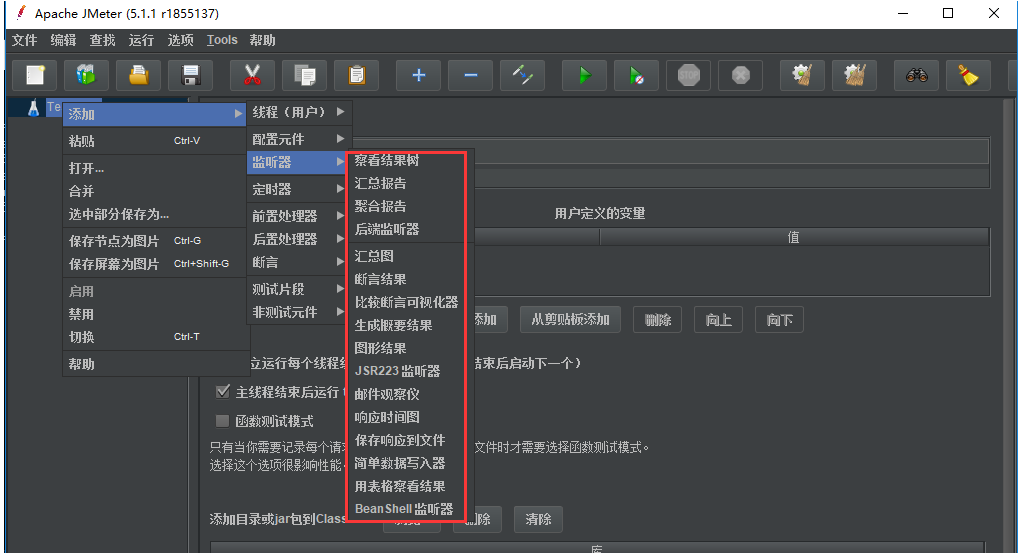
Task: Choose 汇总报告 listener
Action: (407, 183)
